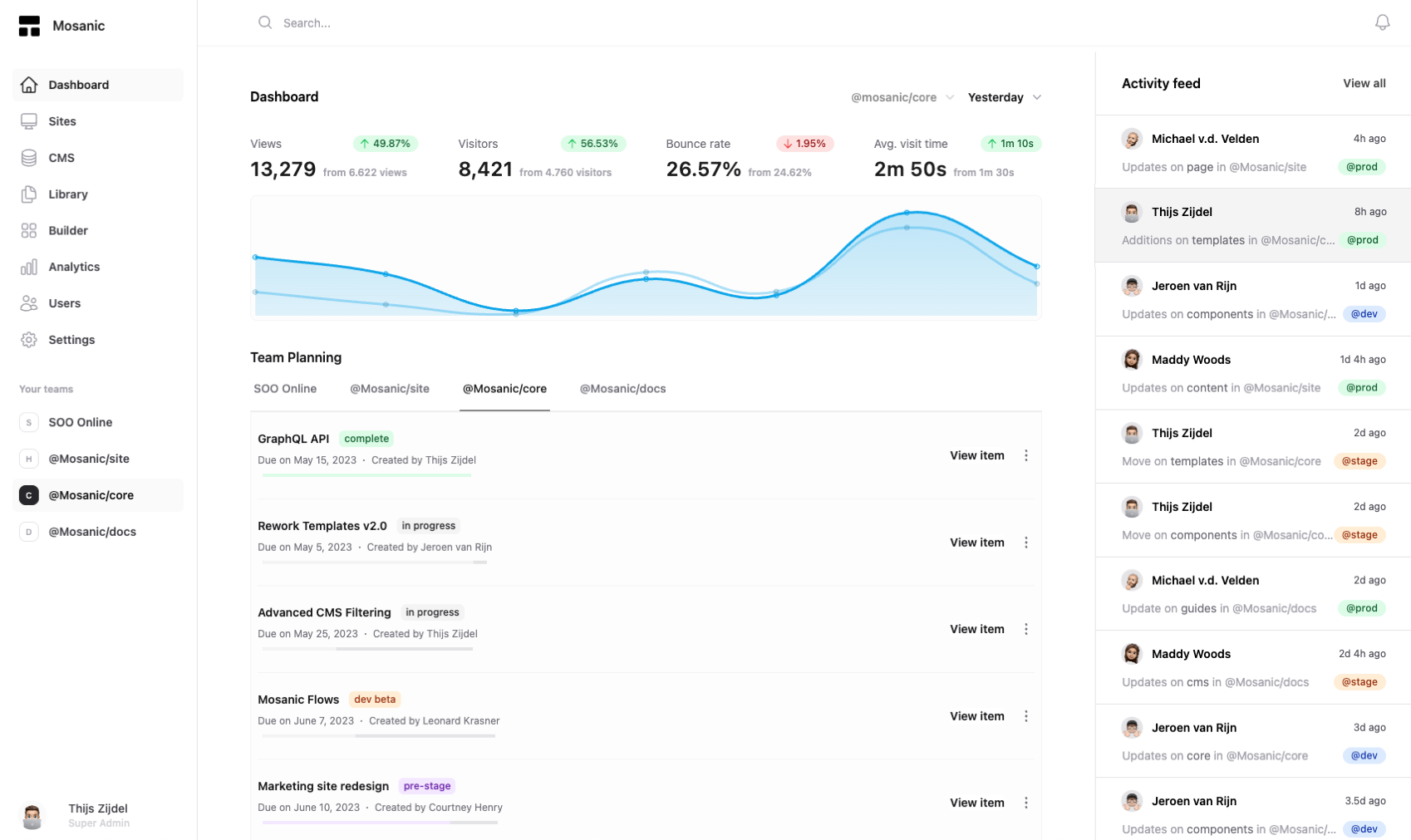1411x840 pixels.
Task: Go to Analytics bar-chart icon
Action: 29,267
